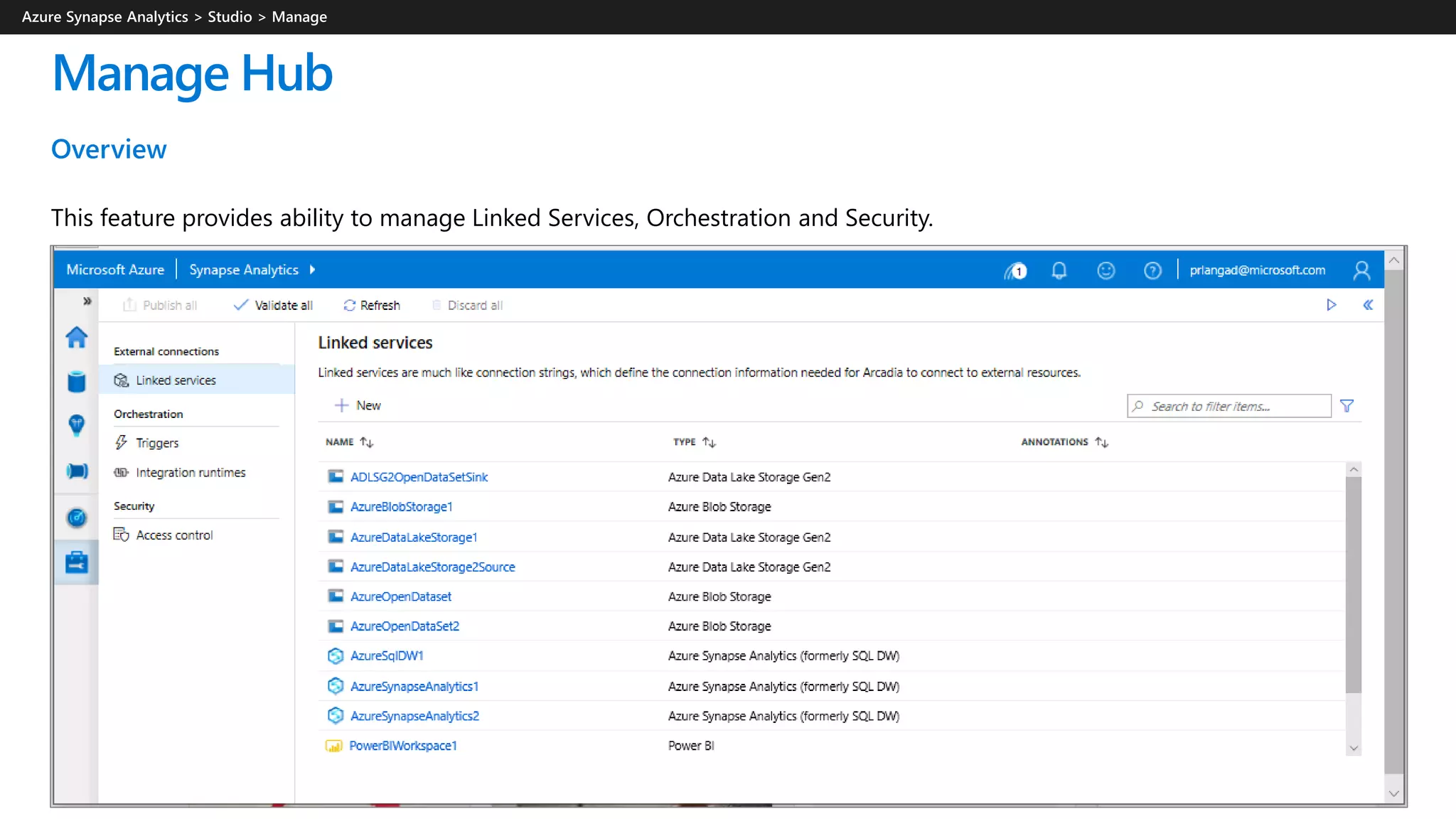Select Access control under Security
Image resolution: width=1456 pixels, height=819 pixels.
(x=174, y=535)
